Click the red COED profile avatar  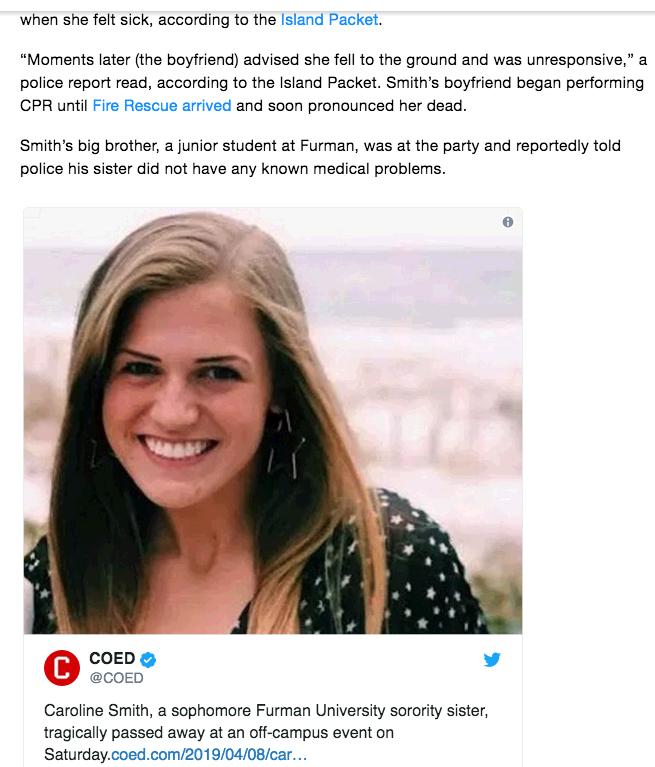pyautogui.click(x=62, y=668)
